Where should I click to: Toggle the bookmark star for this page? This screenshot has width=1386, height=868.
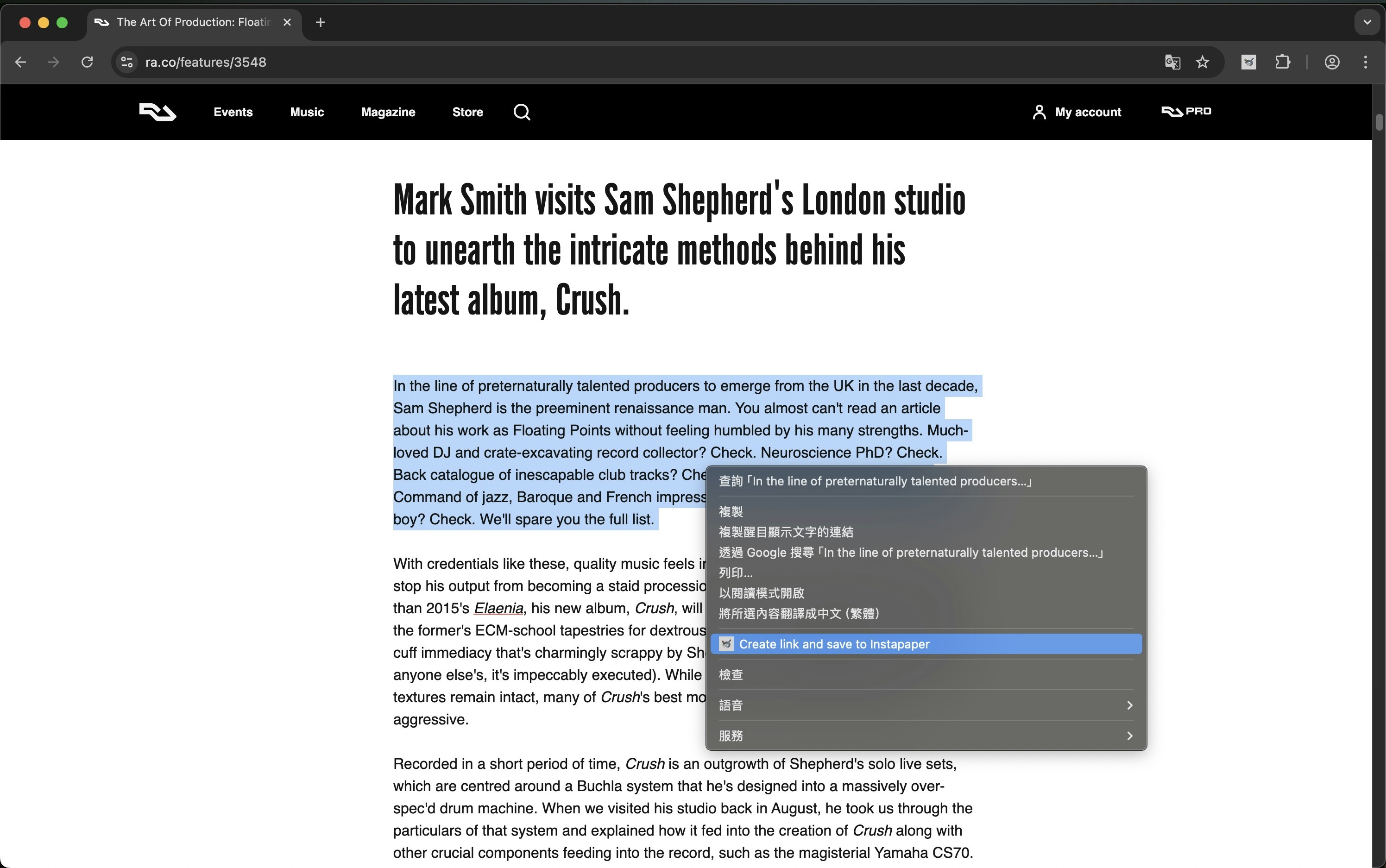[1202, 62]
